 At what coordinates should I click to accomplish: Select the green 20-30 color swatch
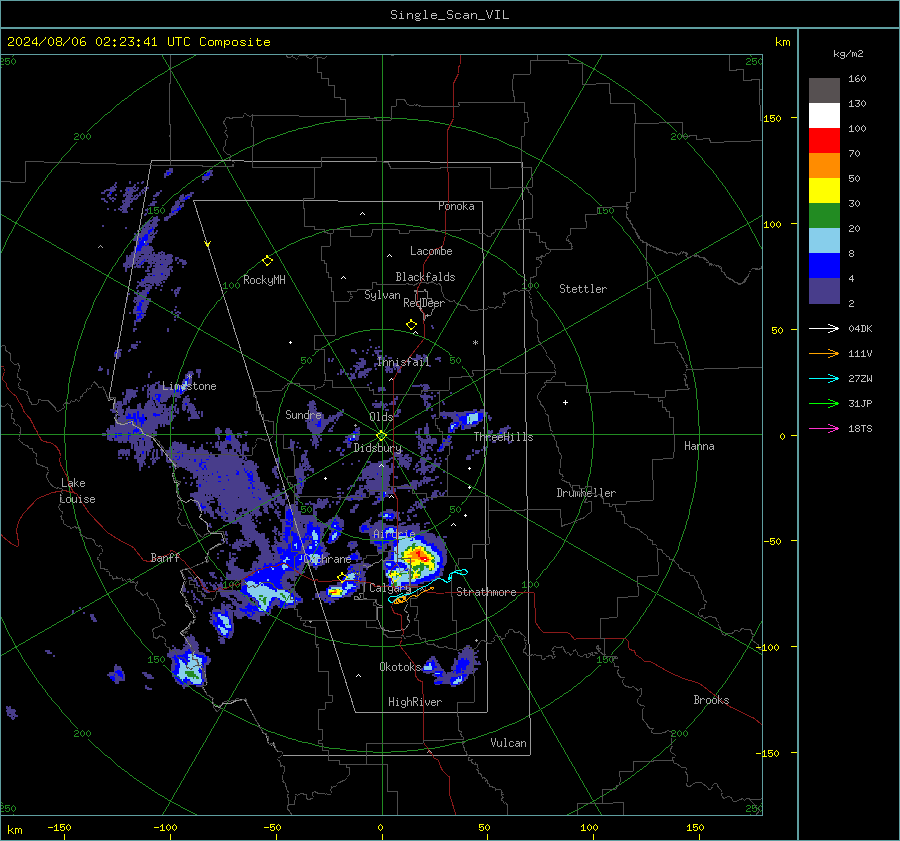pyautogui.click(x=824, y=216)
